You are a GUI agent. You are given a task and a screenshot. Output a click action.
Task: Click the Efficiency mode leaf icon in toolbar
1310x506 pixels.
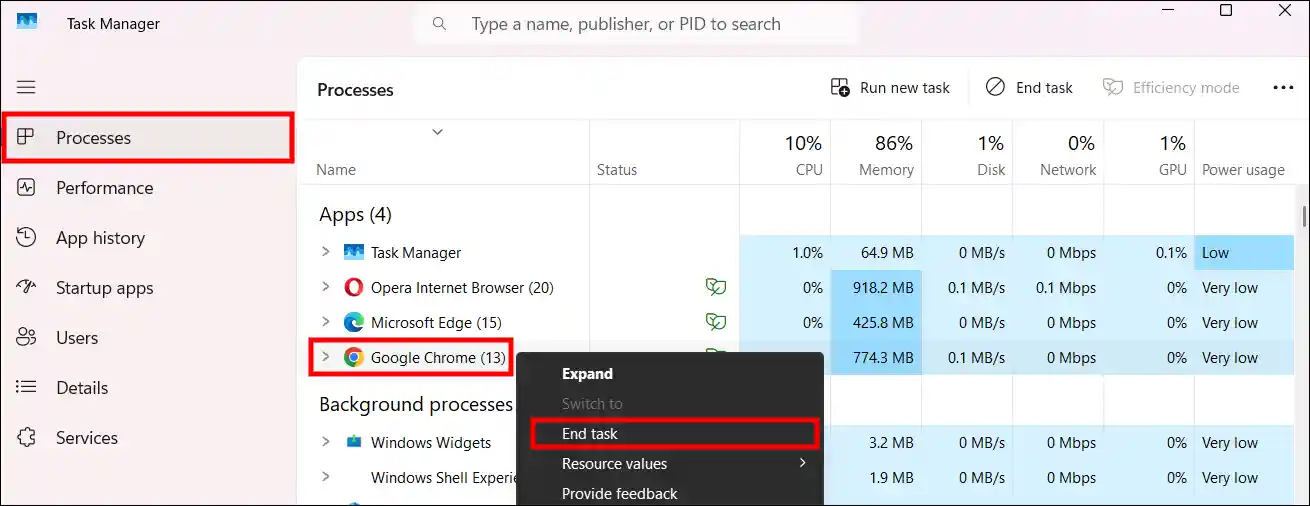1112,88
